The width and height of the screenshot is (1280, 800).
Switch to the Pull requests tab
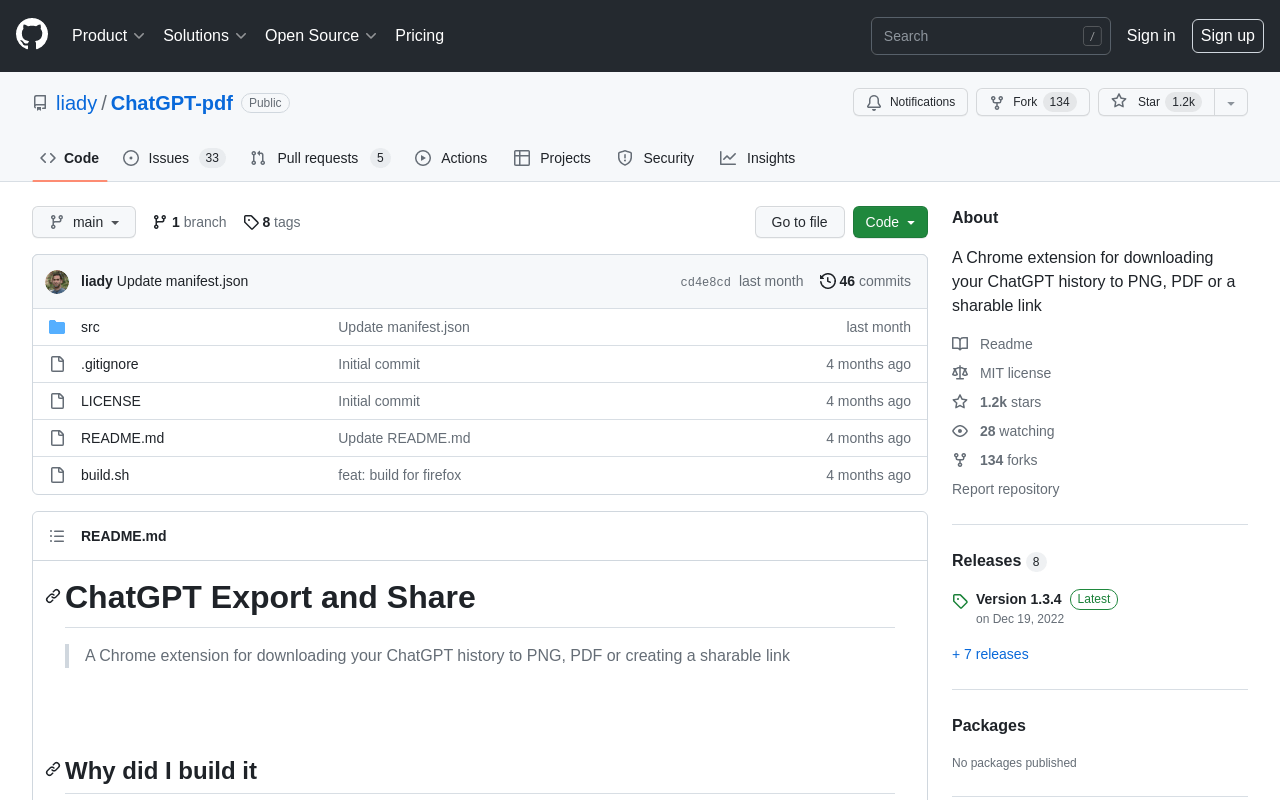coord(320,158)
